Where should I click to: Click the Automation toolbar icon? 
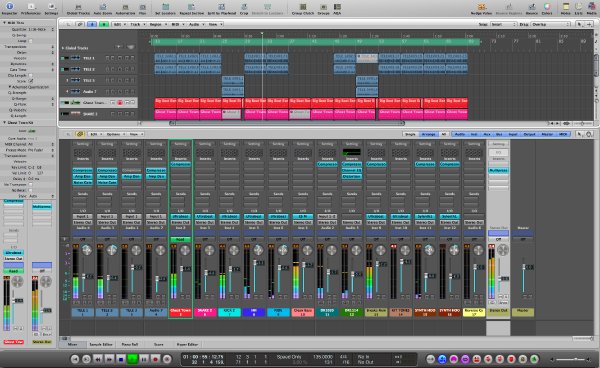click(x=125, y=8)
